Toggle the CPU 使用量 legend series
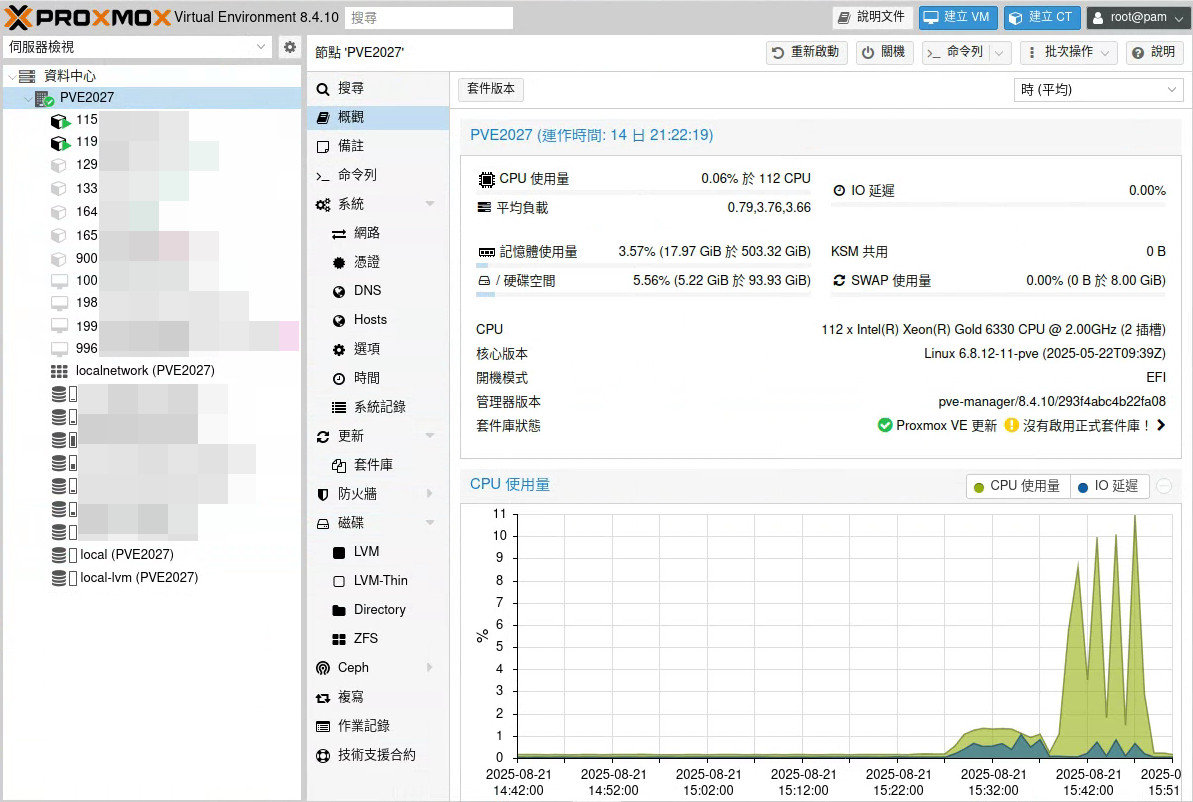This screenshot has width=1193, height=802. (x=1017, y=486)
